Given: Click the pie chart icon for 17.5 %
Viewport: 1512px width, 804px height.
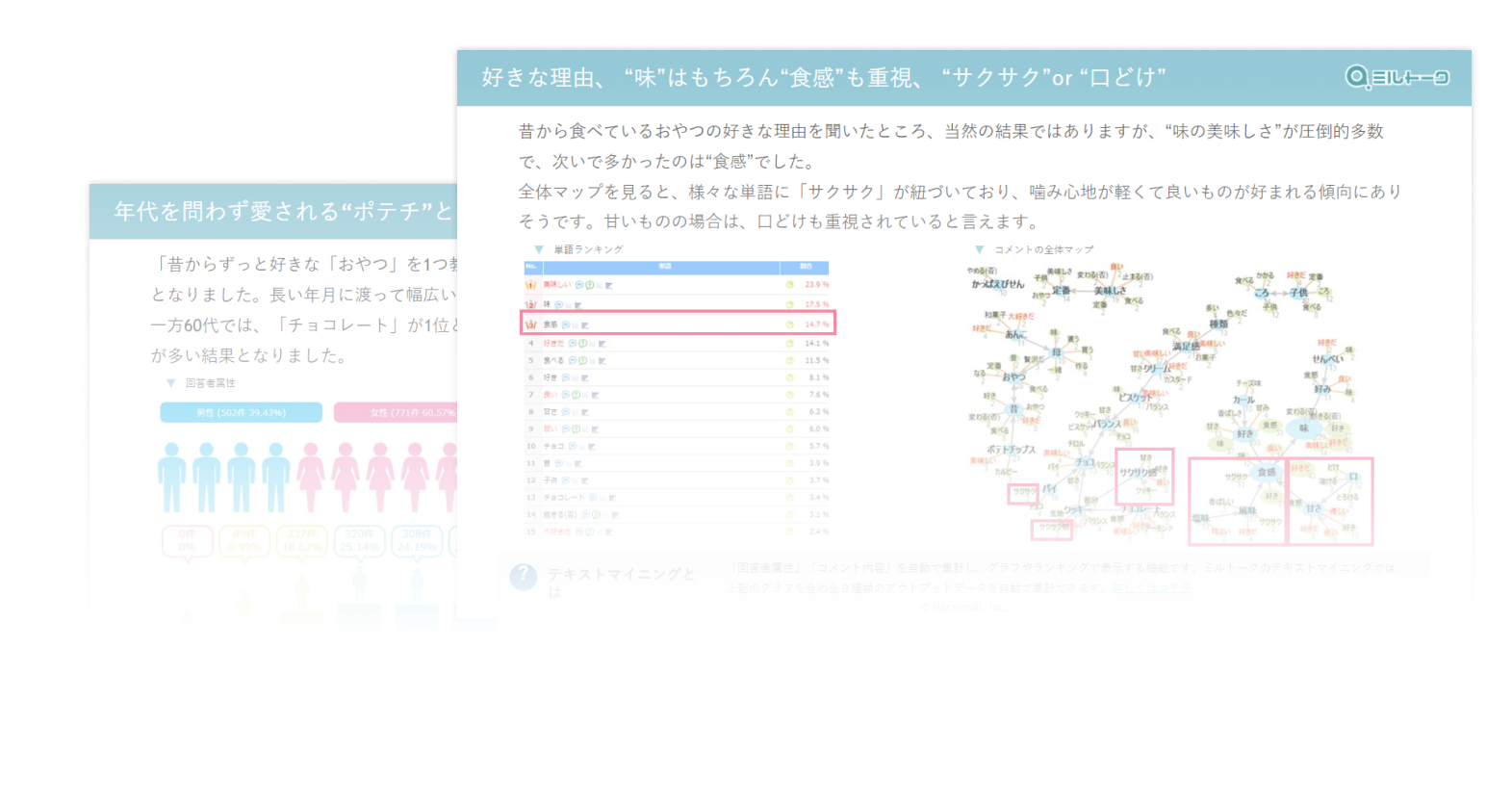Looking at the screenshot, I should coord(790,304).
